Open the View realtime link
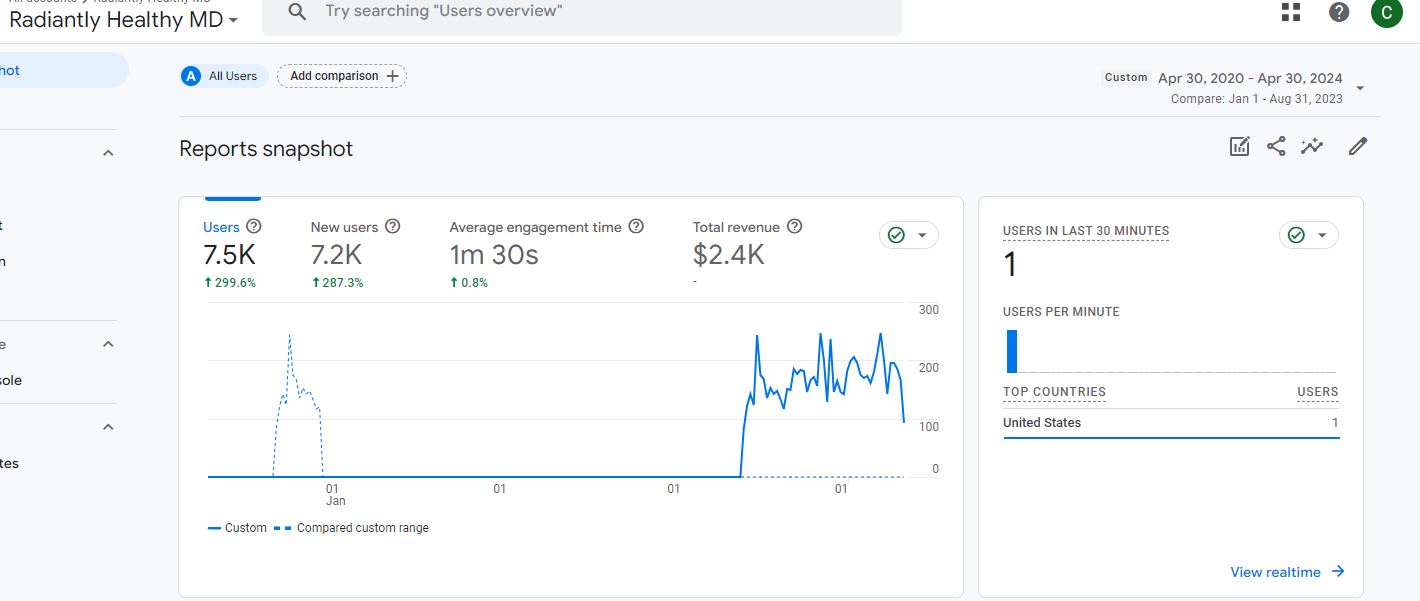 [1288, 572]
